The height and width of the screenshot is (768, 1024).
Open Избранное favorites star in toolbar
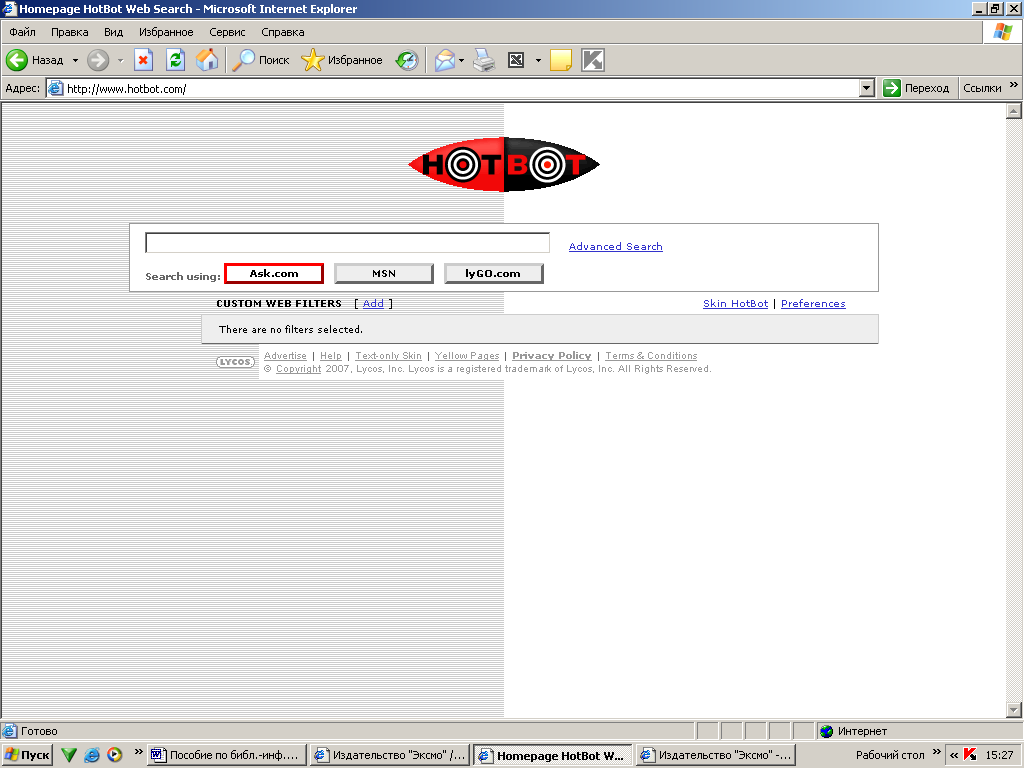[x=342, y=60]
